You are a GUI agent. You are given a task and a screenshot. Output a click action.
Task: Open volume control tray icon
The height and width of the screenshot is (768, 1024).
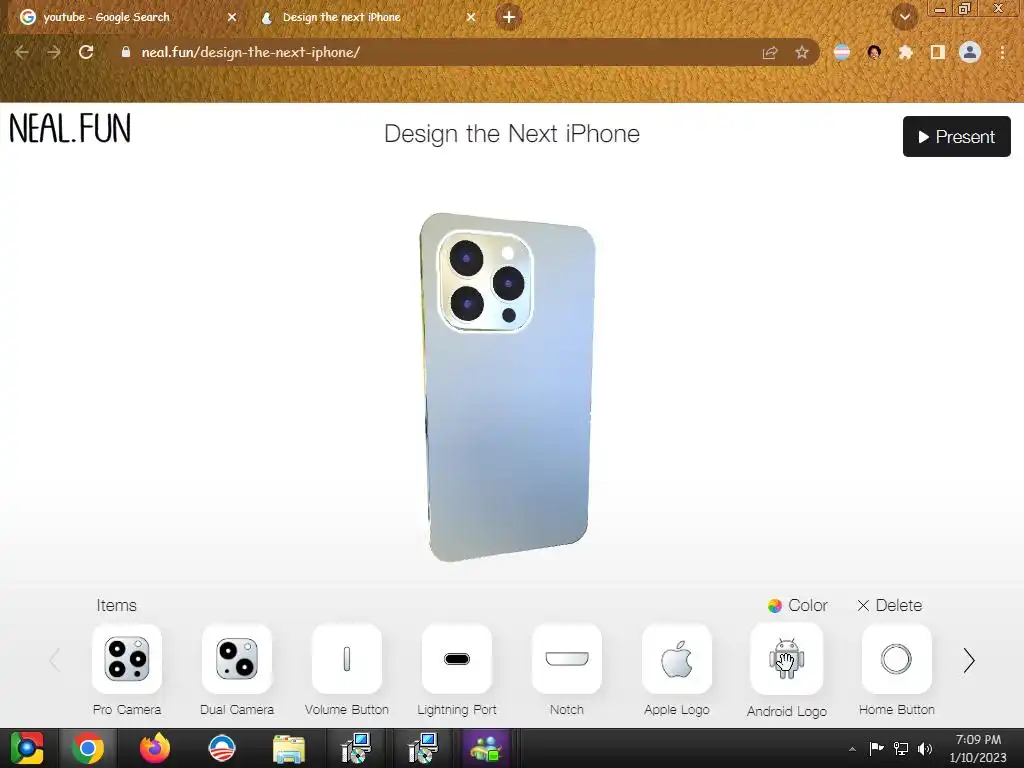[925, 748]
